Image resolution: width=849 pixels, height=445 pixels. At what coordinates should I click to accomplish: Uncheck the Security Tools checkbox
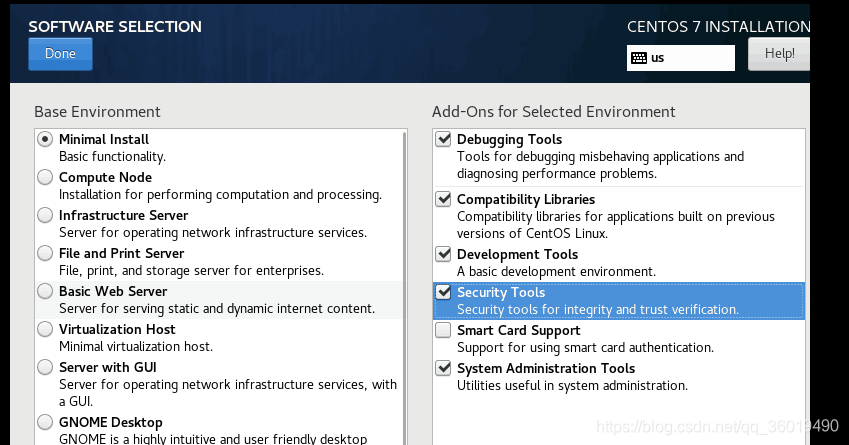coord(444,293)
